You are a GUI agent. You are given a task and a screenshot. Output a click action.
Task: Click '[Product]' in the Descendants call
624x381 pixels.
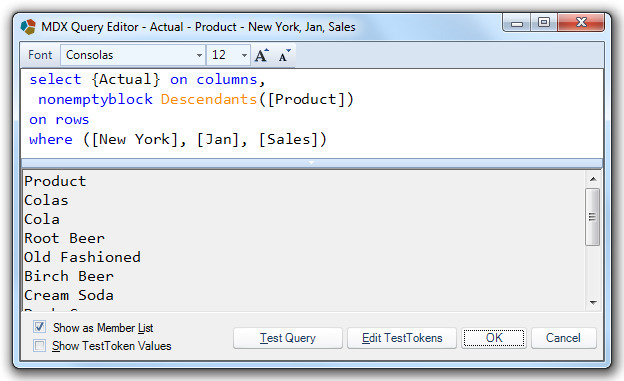pyautogui.click(x=306, y=100)
